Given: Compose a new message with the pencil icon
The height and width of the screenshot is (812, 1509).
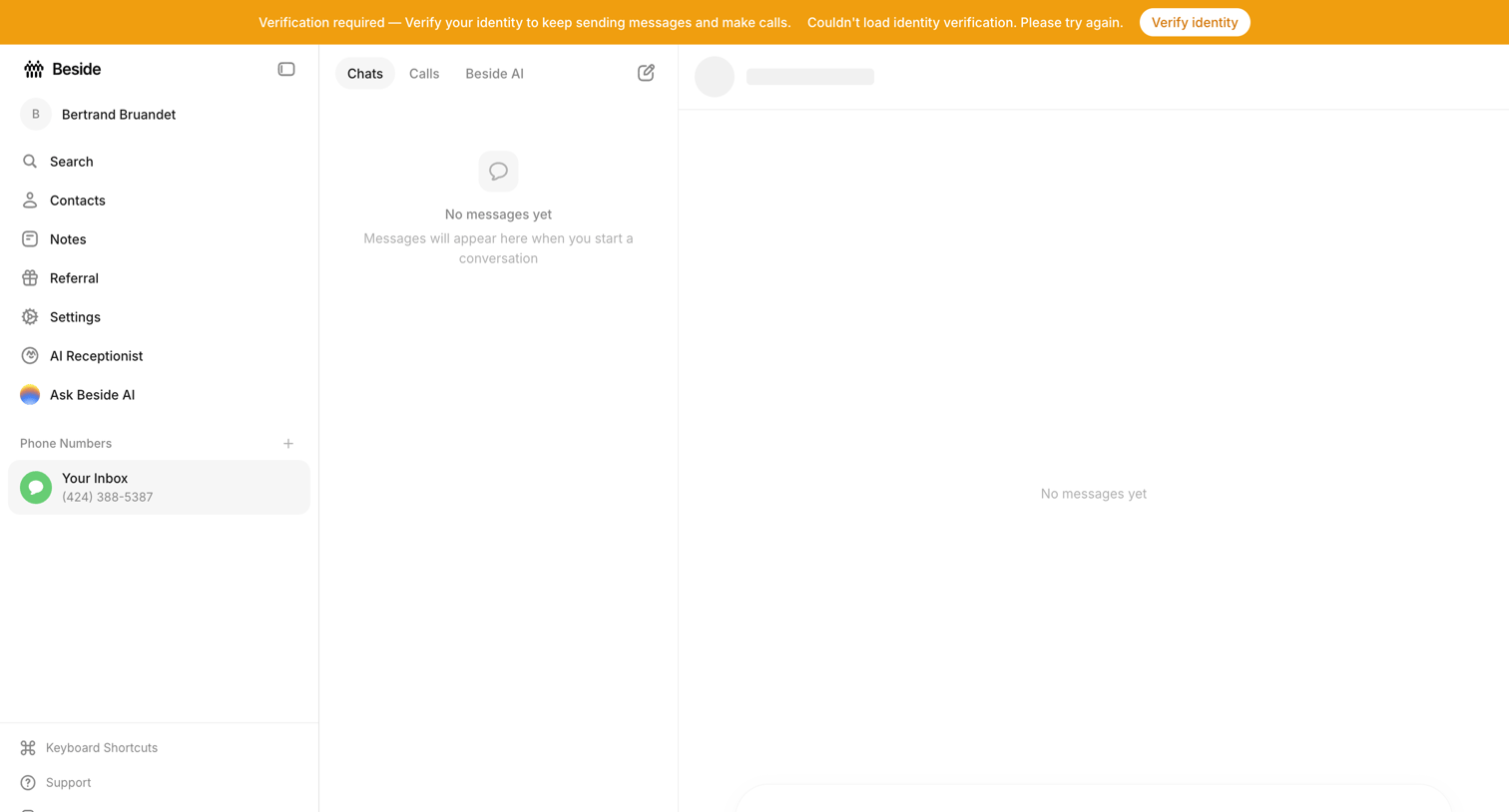Looking at the screenshot, I should [x=646, y=73].
